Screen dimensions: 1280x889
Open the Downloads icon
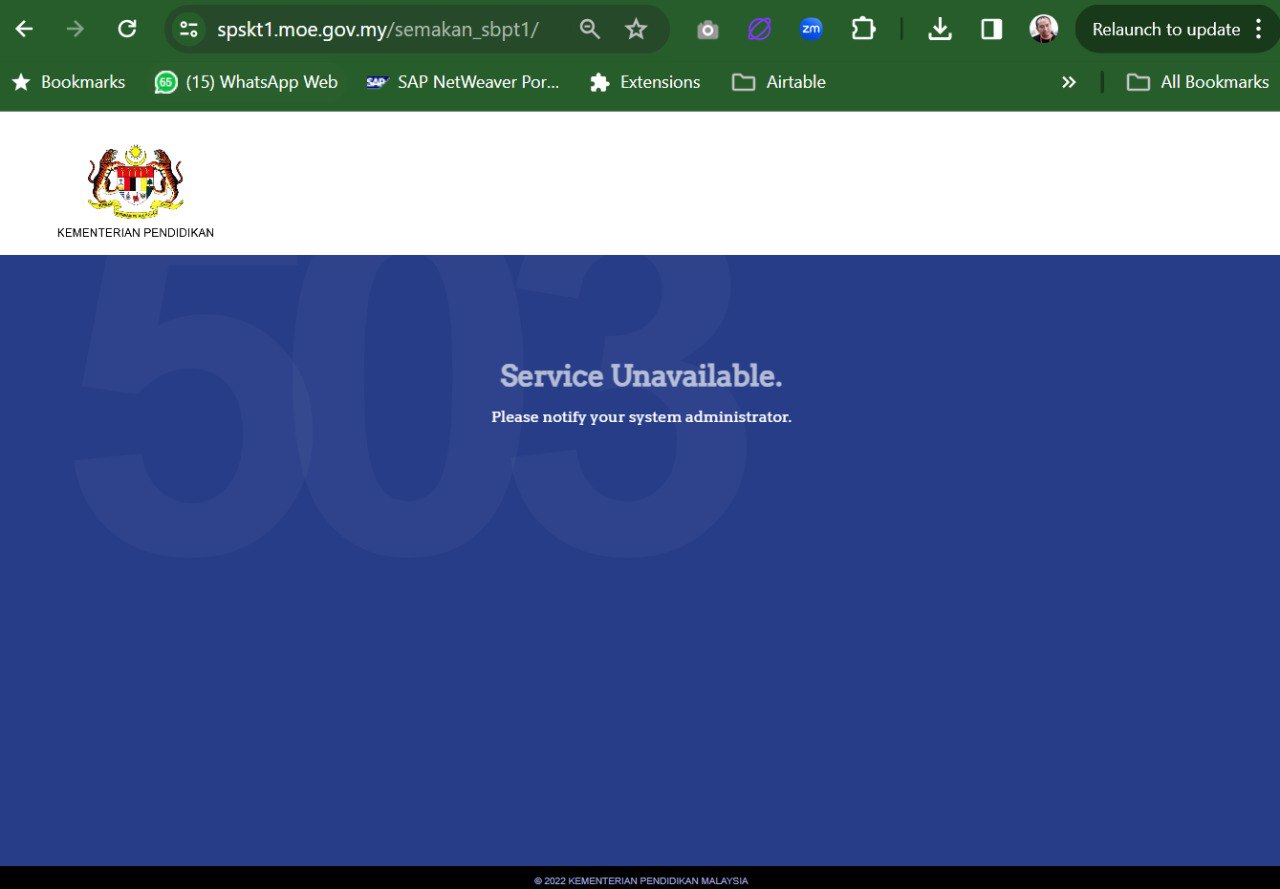coord(939,29)
